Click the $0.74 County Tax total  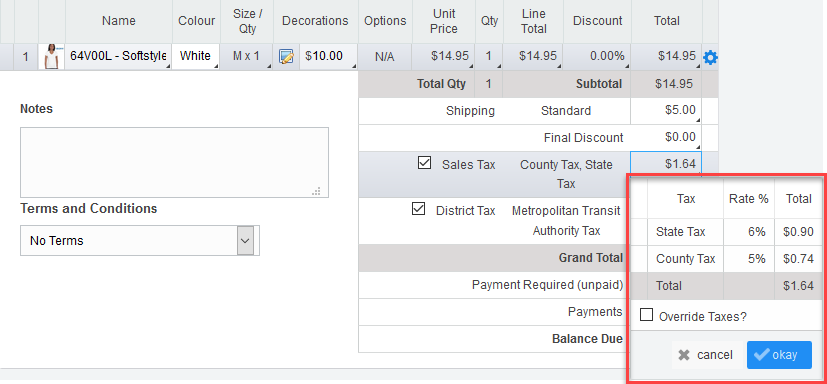pyautogui.click(x=798, y=258)
